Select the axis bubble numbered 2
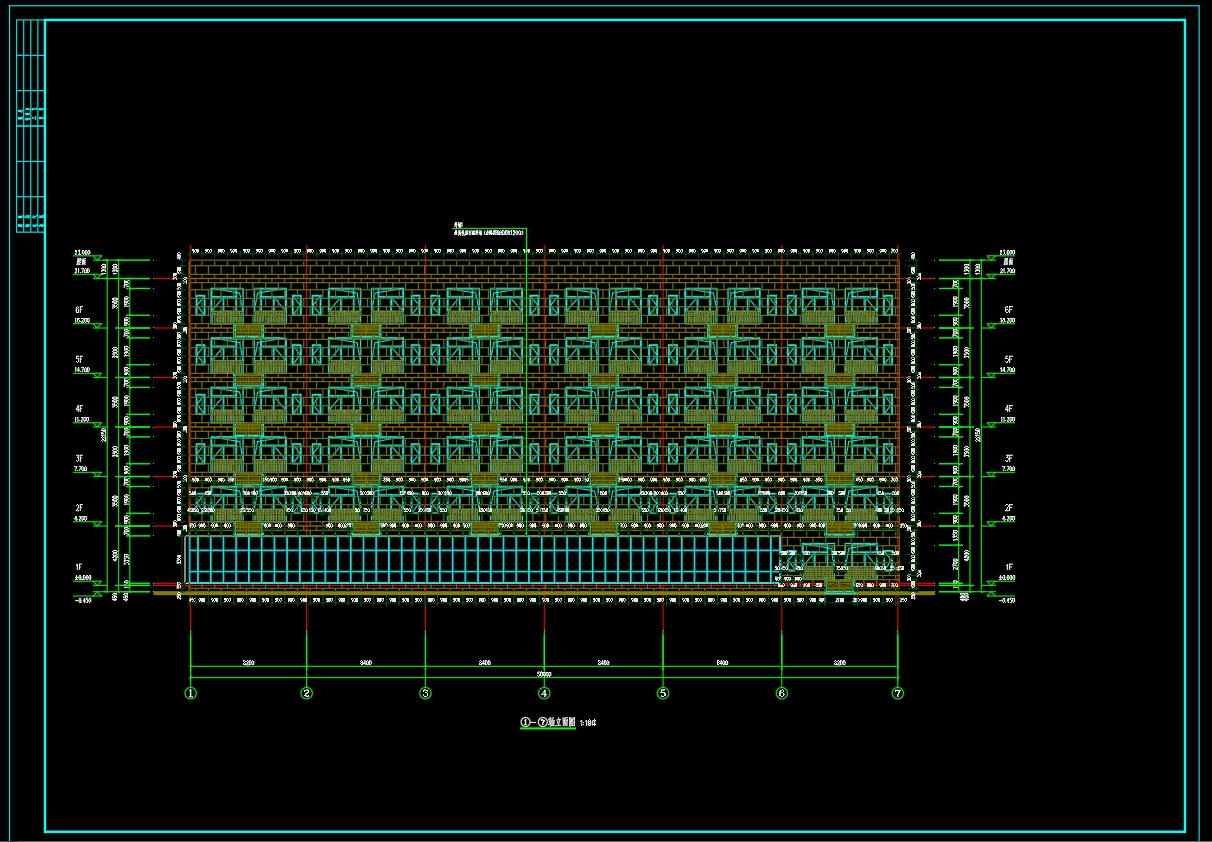The height and width of the screenshot is (842, 1212). 307,693
